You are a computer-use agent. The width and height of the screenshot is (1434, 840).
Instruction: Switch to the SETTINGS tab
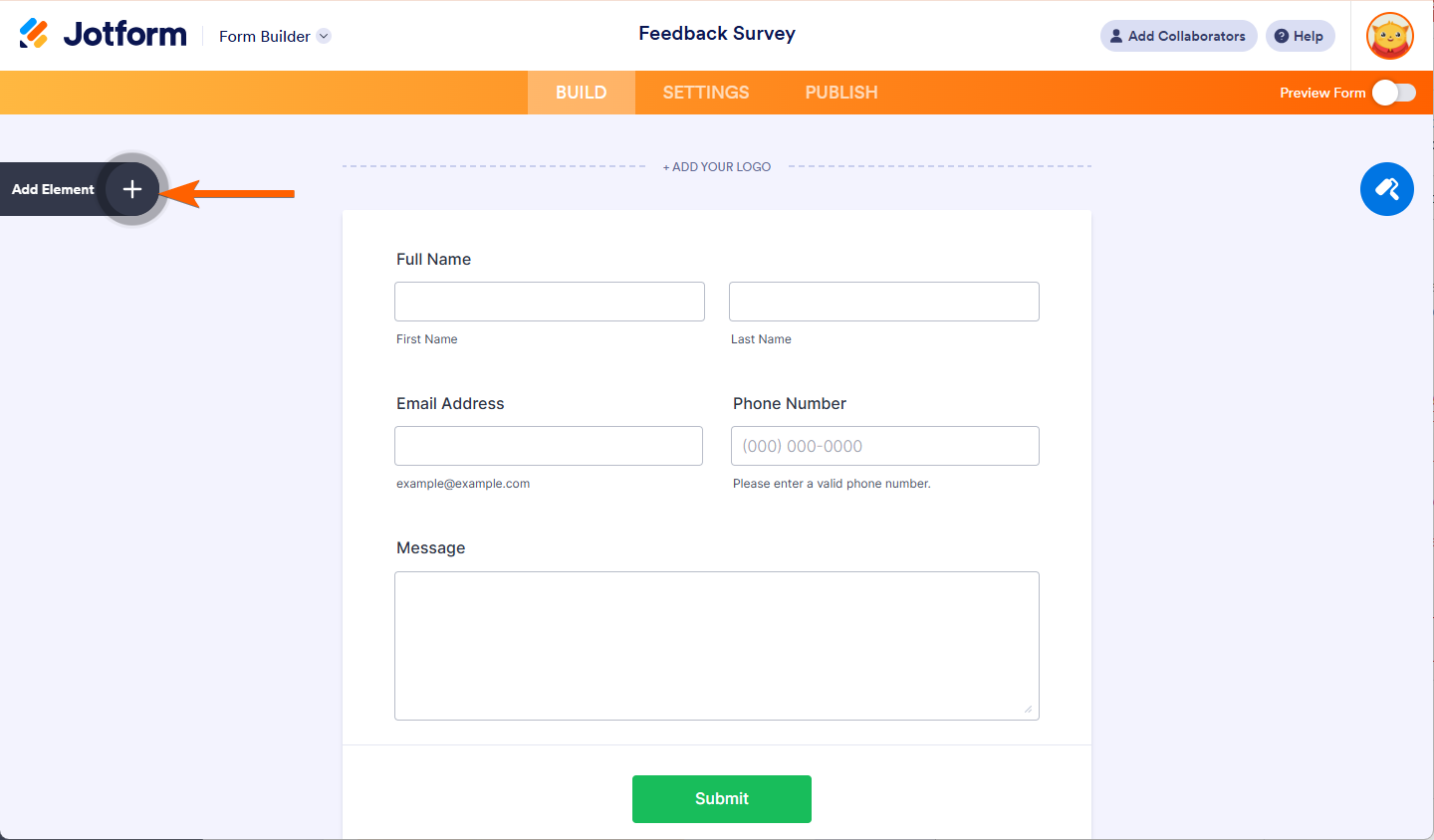705,92
